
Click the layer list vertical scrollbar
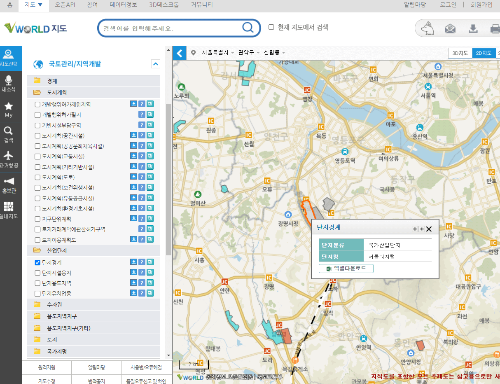168,180
